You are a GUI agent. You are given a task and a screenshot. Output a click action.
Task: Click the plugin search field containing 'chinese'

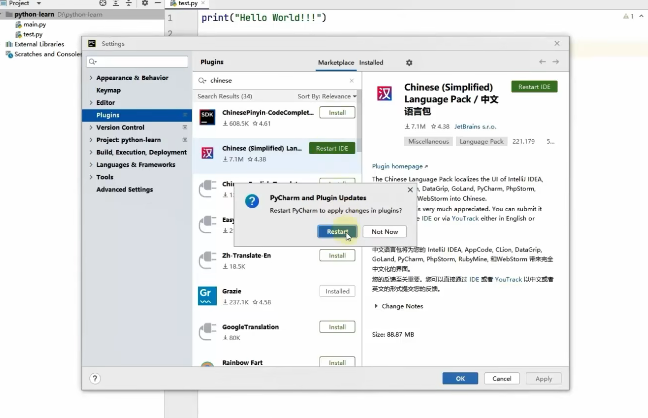coord(277,81)
